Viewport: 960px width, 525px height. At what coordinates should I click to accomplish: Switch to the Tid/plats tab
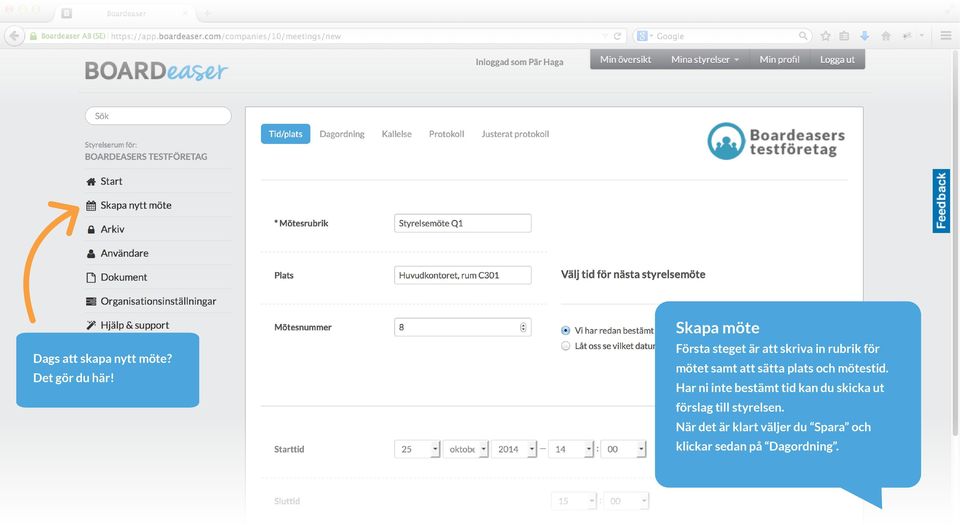[x=285, y=134]
